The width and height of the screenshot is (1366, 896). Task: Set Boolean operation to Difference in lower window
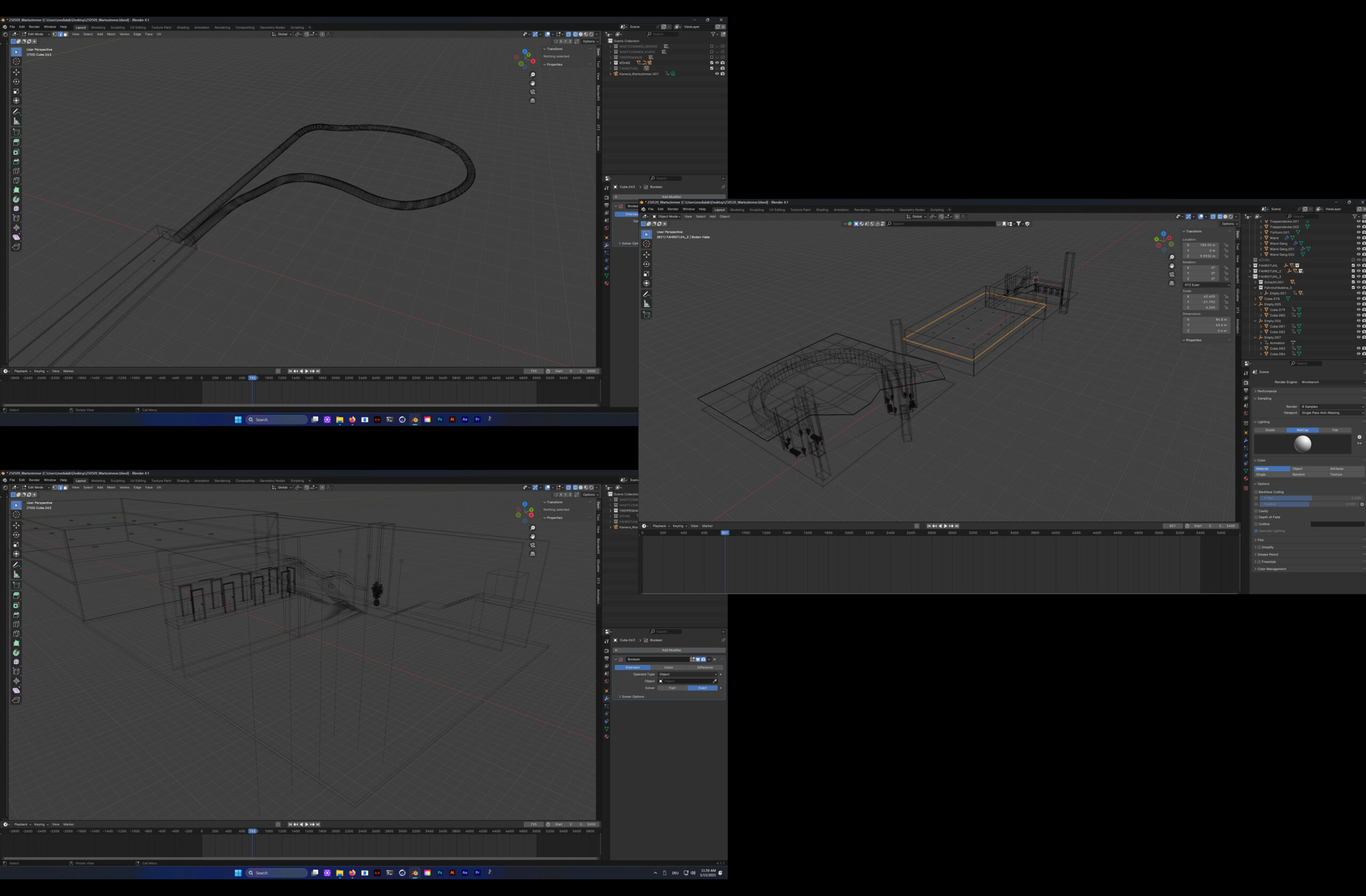[x=705, y=668]
